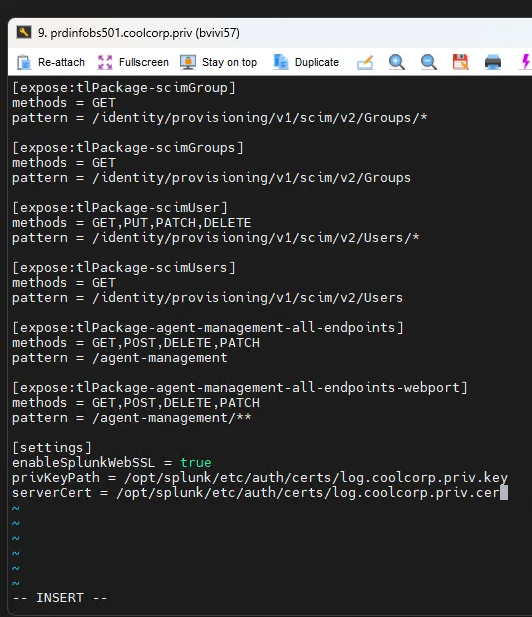This screenshot has width=532, height=617.
Task: Click the window title prdinfobs501.coolcorp.priv
Action: coord(139,33)
